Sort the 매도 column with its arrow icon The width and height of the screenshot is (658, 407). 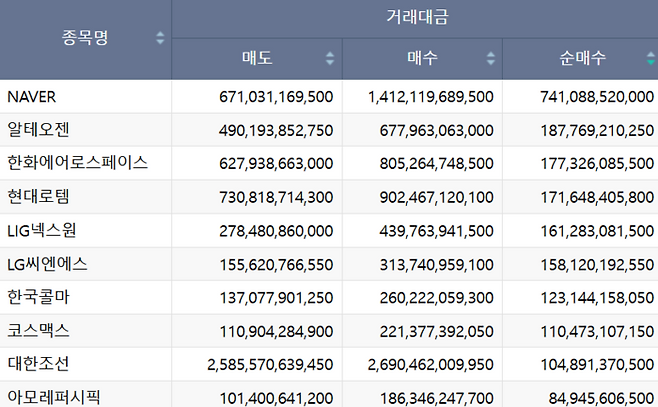(330, 58)
